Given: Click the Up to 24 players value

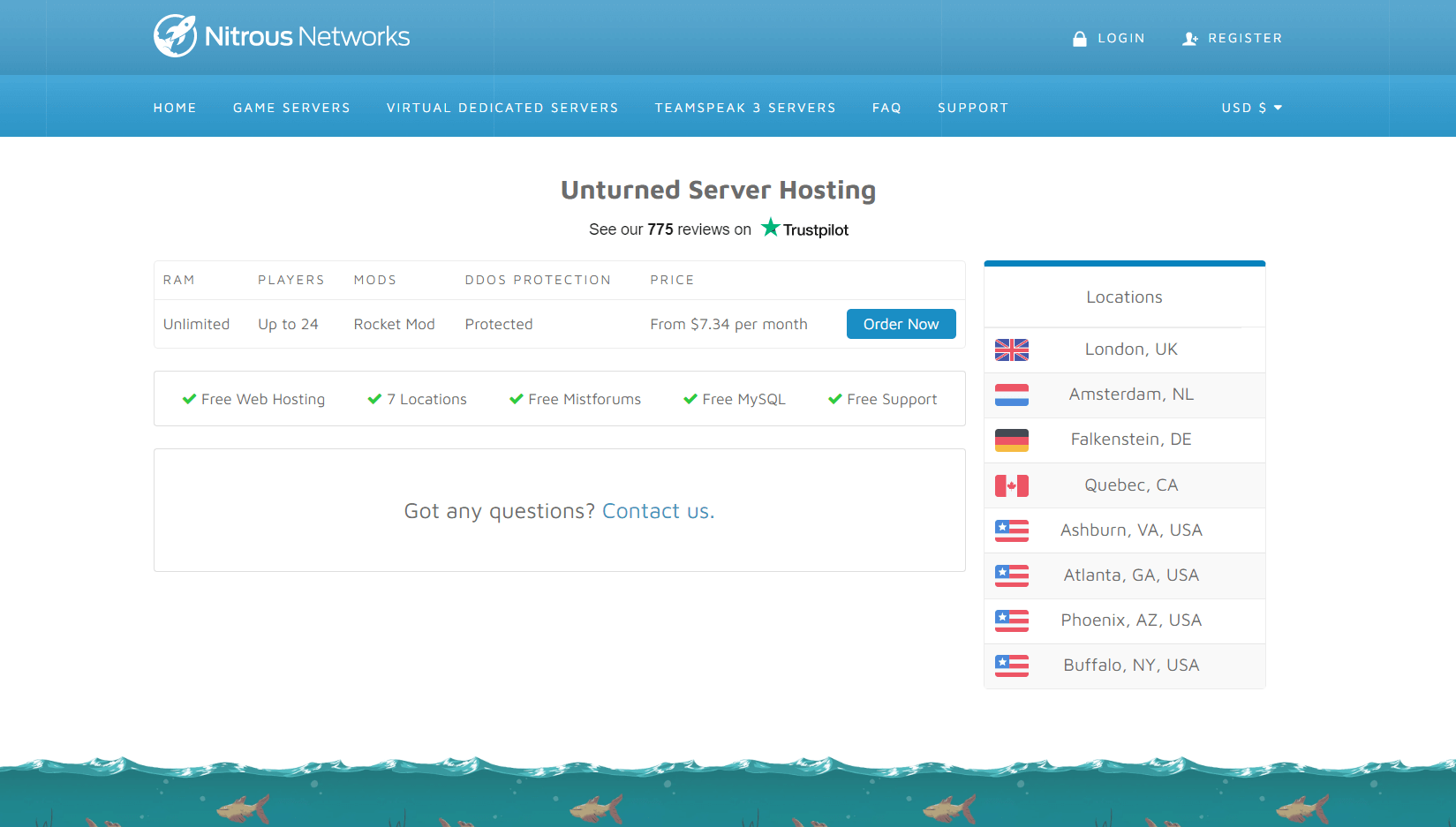Looking at the screenshot, I should point(288,324).
